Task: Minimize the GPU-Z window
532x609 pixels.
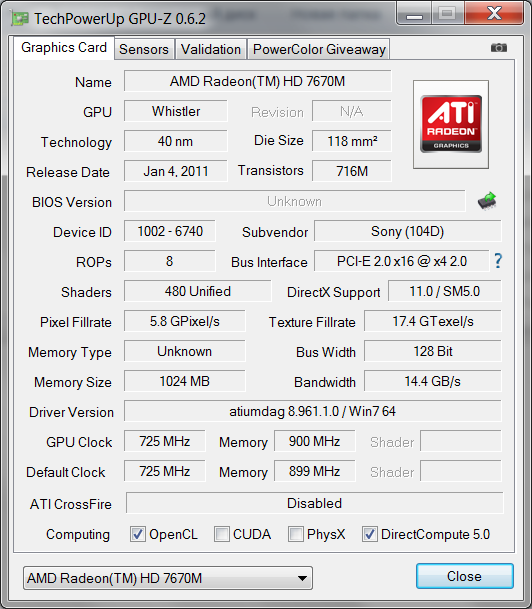Action: (414, 13)
